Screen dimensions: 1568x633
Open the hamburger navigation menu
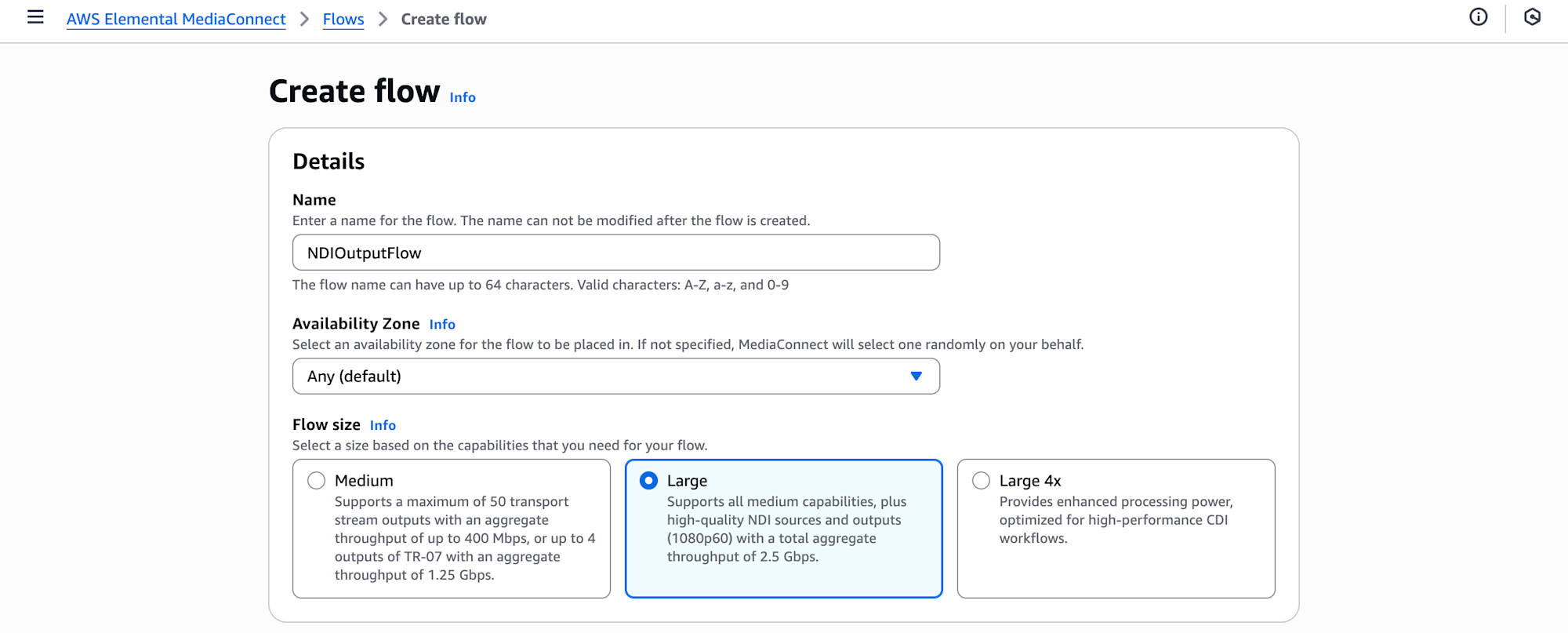point(35,17)
